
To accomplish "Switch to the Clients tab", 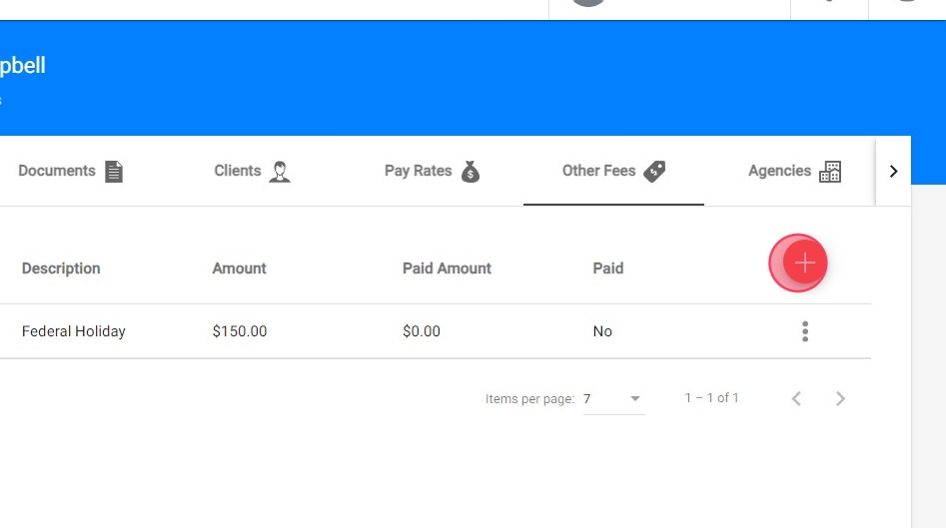I will click(252, 171).
